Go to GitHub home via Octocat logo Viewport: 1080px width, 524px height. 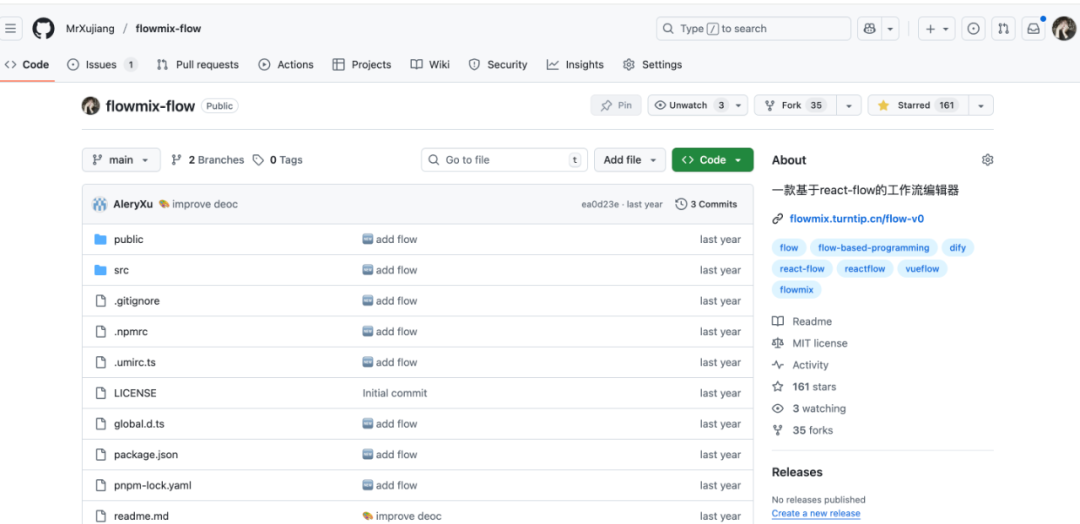pos(43,29)
